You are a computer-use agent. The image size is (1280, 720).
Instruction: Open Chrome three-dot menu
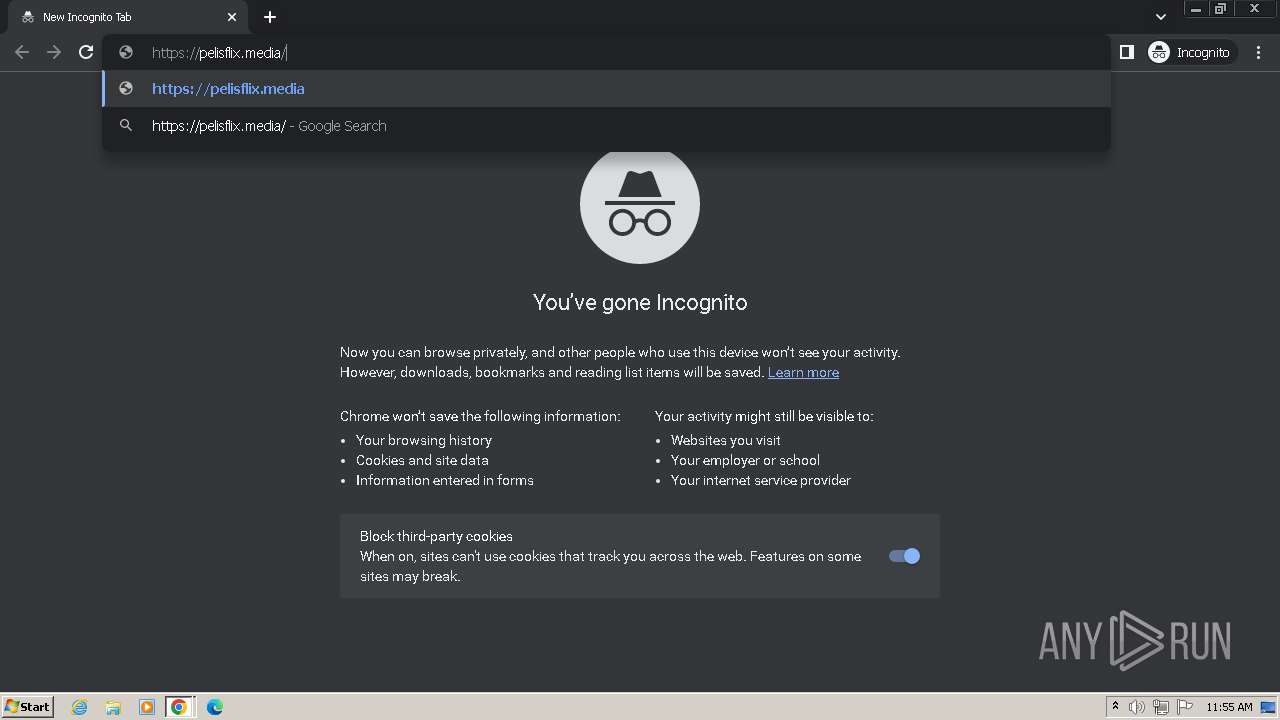click(x=1258, y=52)
